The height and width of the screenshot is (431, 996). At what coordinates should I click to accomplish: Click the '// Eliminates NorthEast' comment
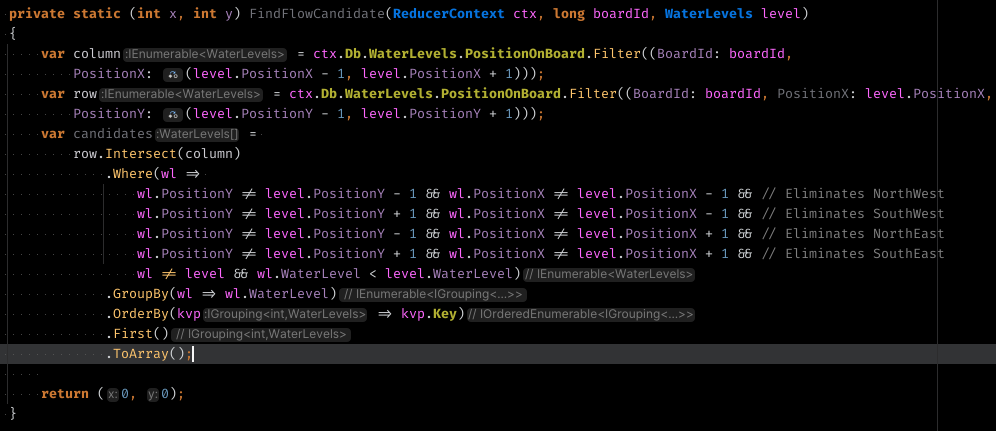(x=852, y=234)
